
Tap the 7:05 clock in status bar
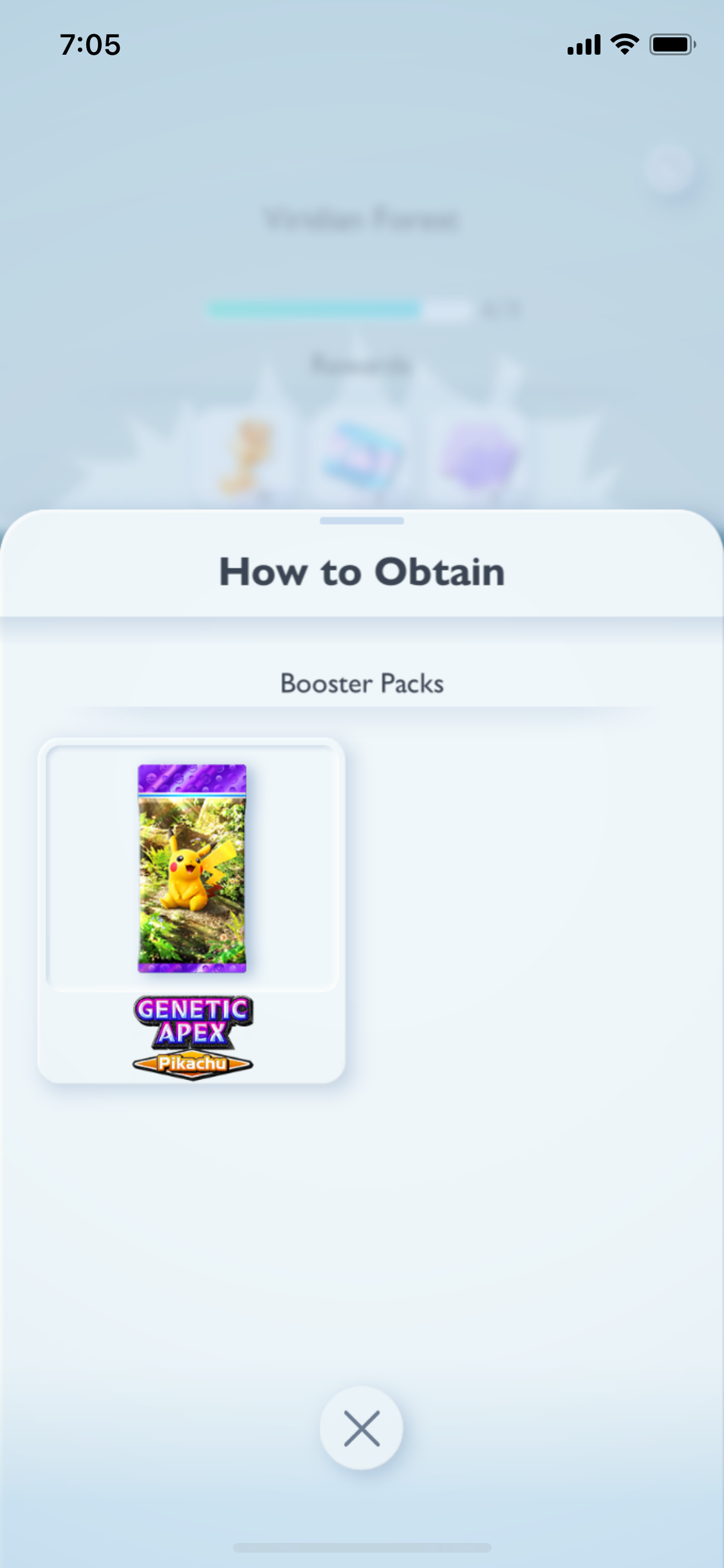(90, 45)
